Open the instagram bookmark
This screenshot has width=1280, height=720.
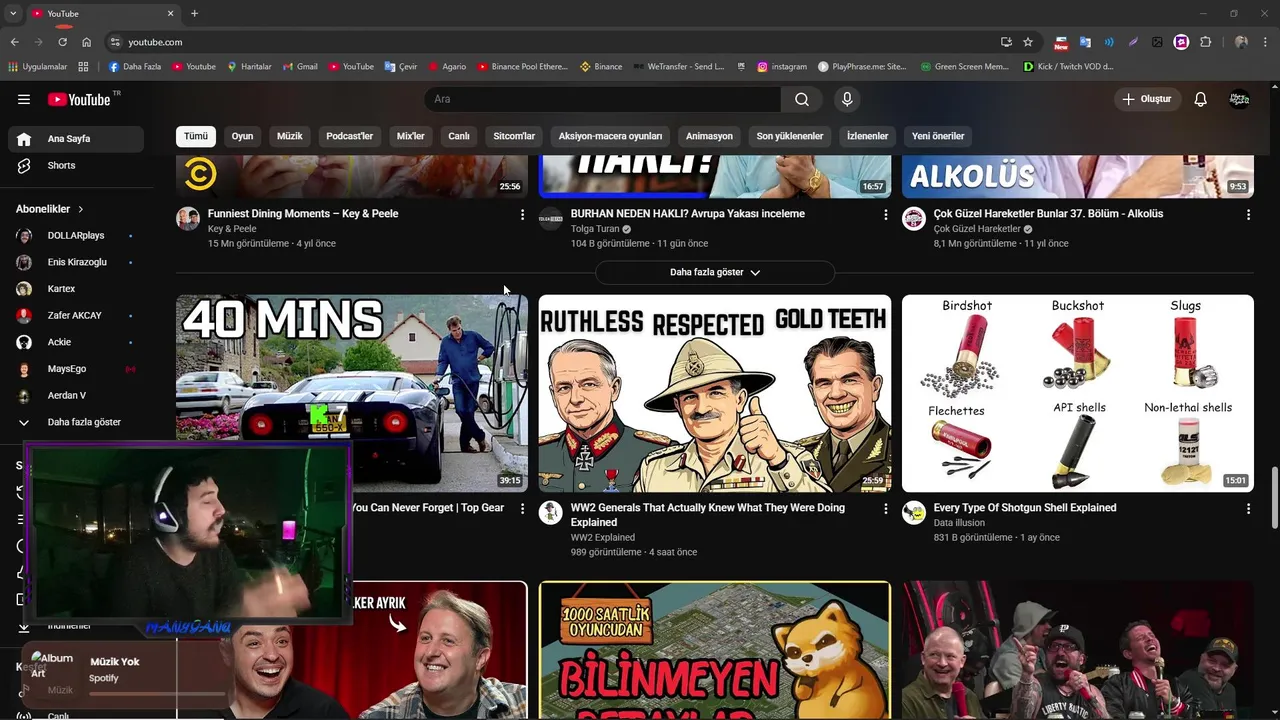click(x=782, y=67)
